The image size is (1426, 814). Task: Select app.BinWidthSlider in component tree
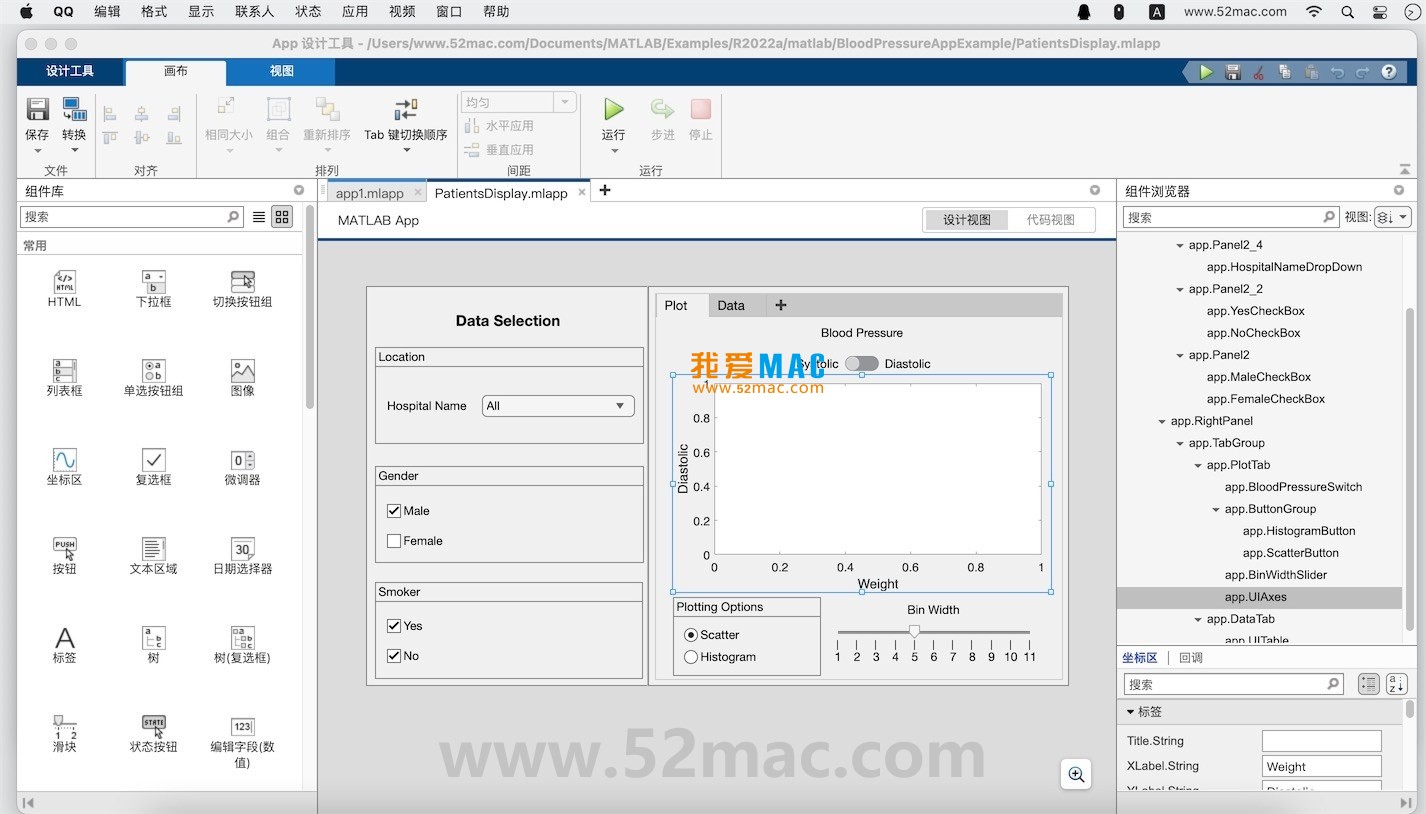pyautogui.click(x=1276, y=575)
